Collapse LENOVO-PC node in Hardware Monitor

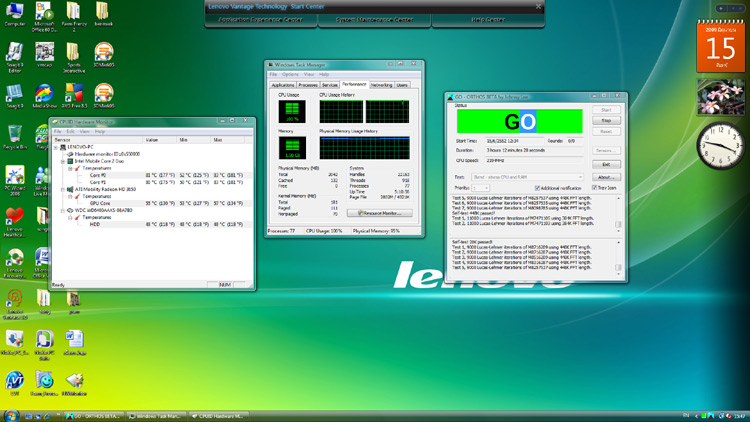56,147
